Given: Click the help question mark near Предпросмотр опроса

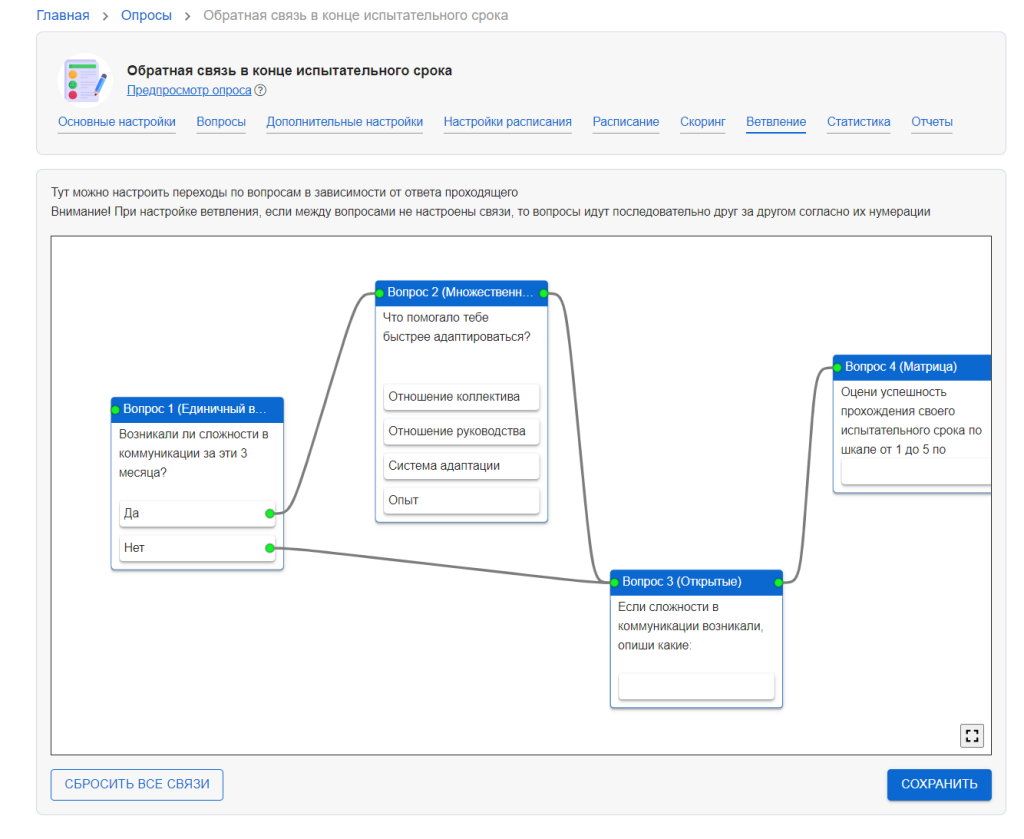Looking at the screenshot, I should click(x=260, y=90).
